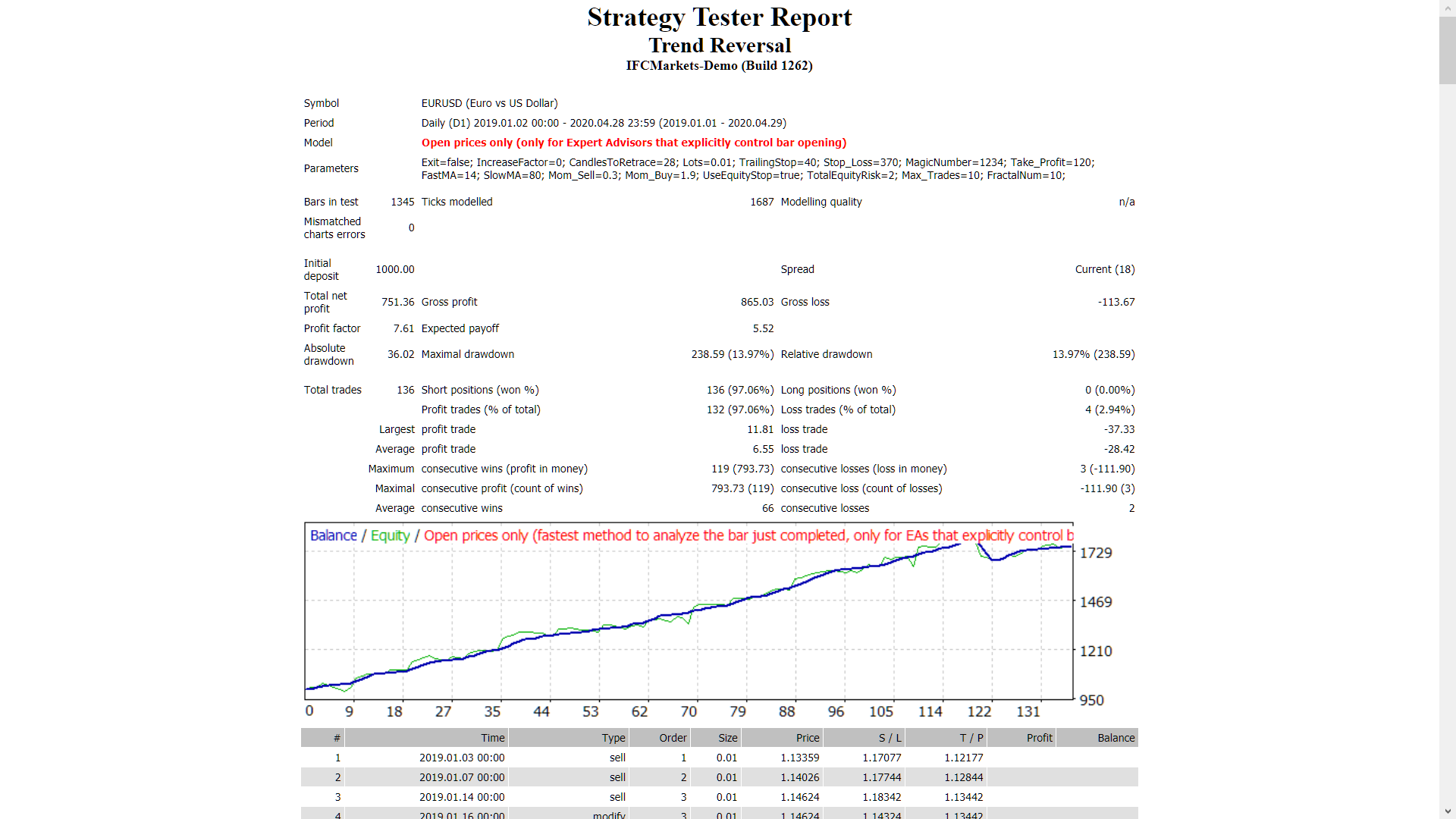Click the red Open prices only model text
Viewport: 1456px width, 819px height.
[x=633, y=143]
